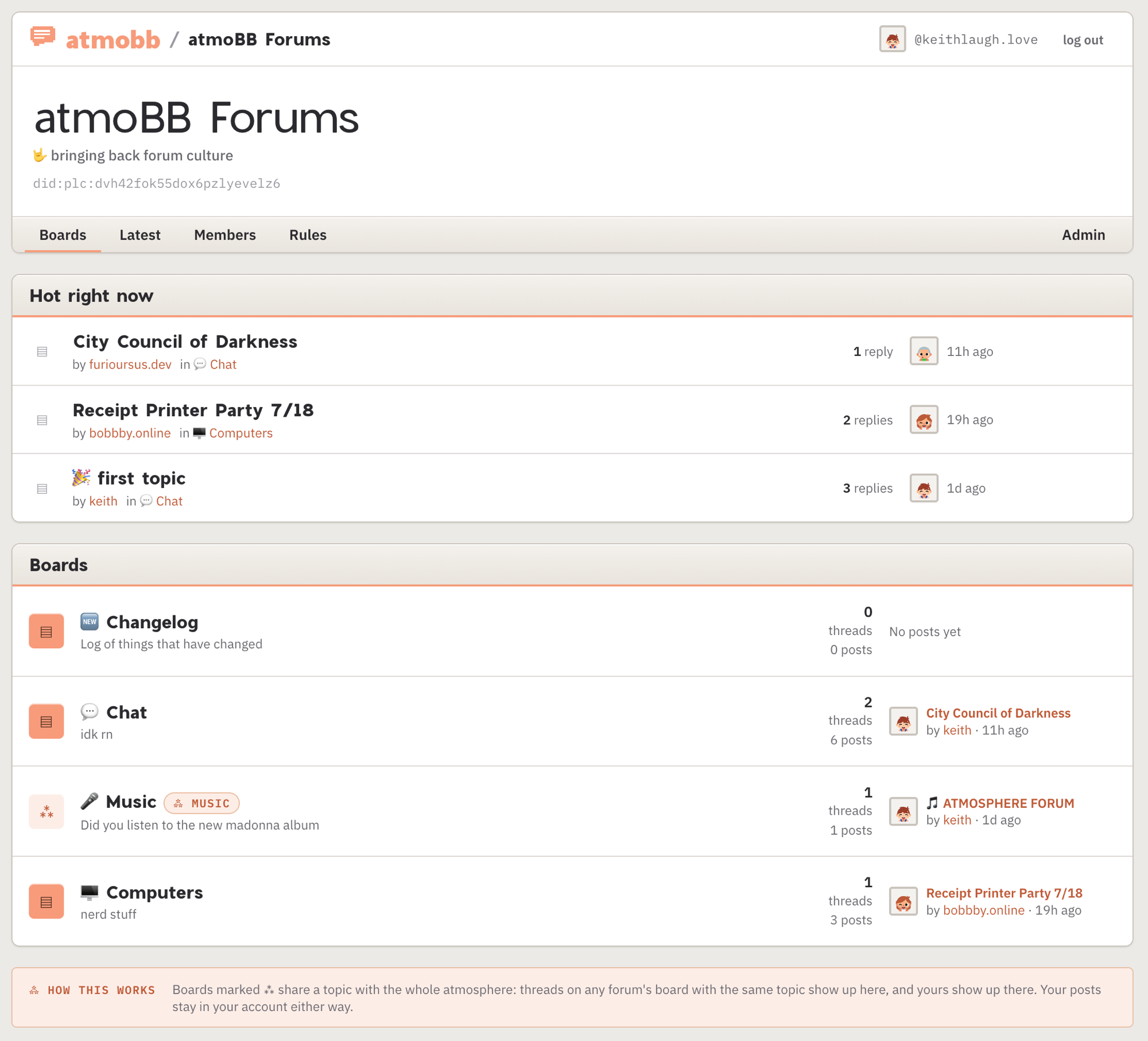Open atmoBB Forums breadcrumb in header
This screenshot has height=1041, width=1148.
259,40
